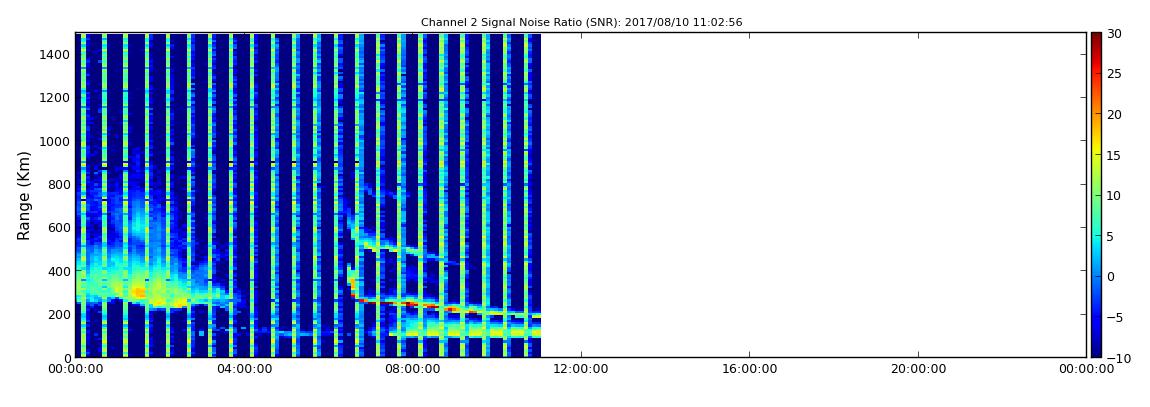This screenshot has width=1150, height=407.
Task: Click the 20:00:00 time axis label
Action: tap(917, 370)
